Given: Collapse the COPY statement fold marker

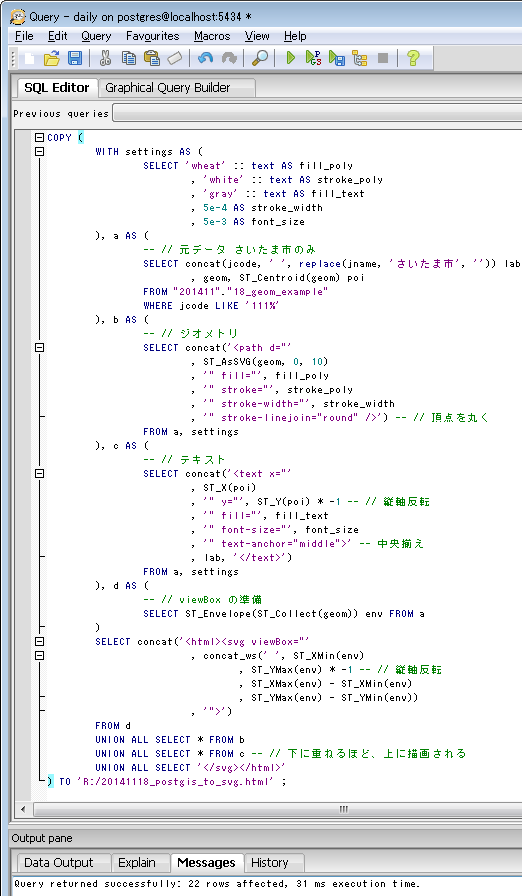Looking at the screenshot, I should [x=39, y=138].
